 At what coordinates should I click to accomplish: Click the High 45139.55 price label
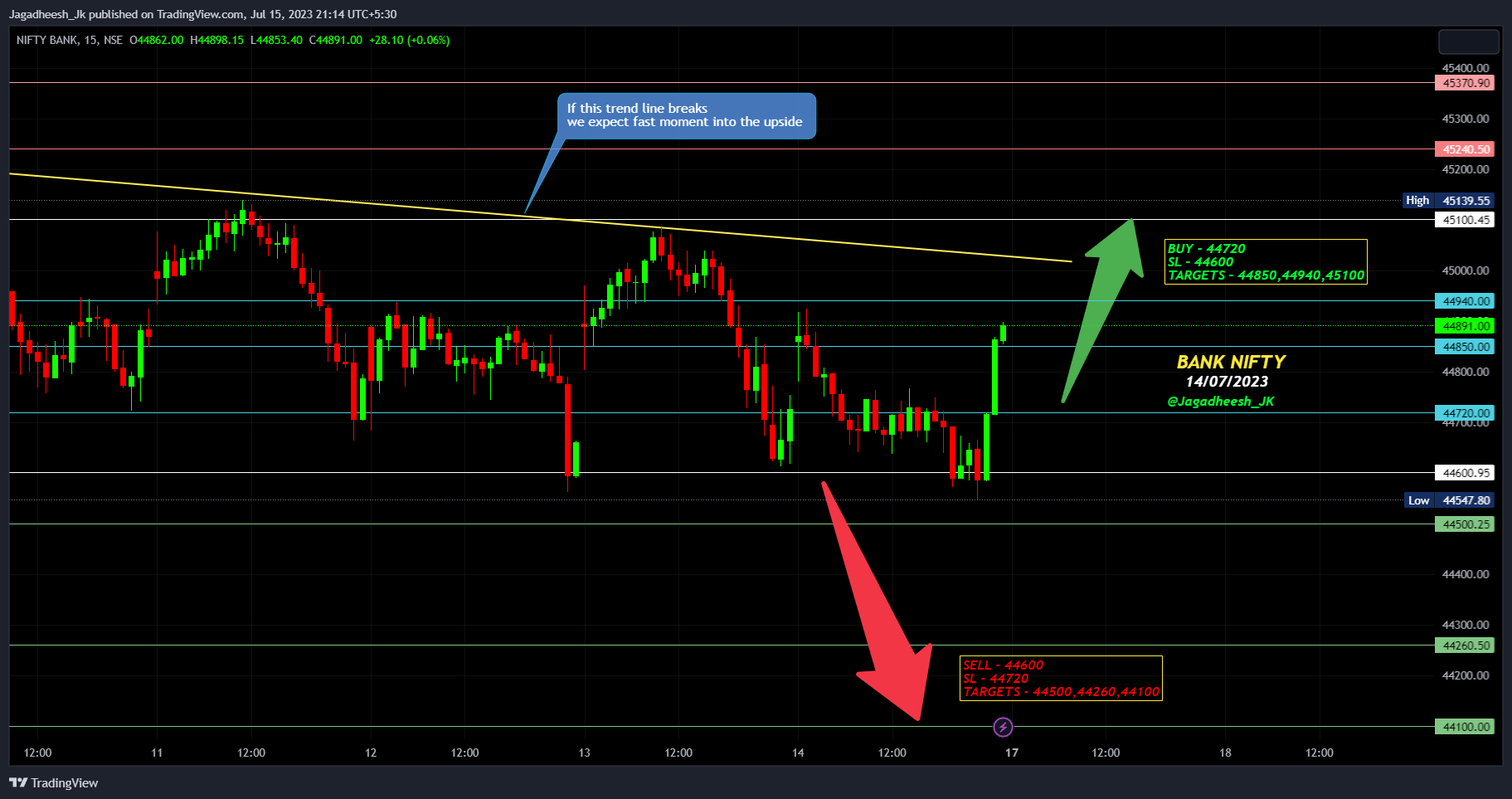(x=1448, y=201)
